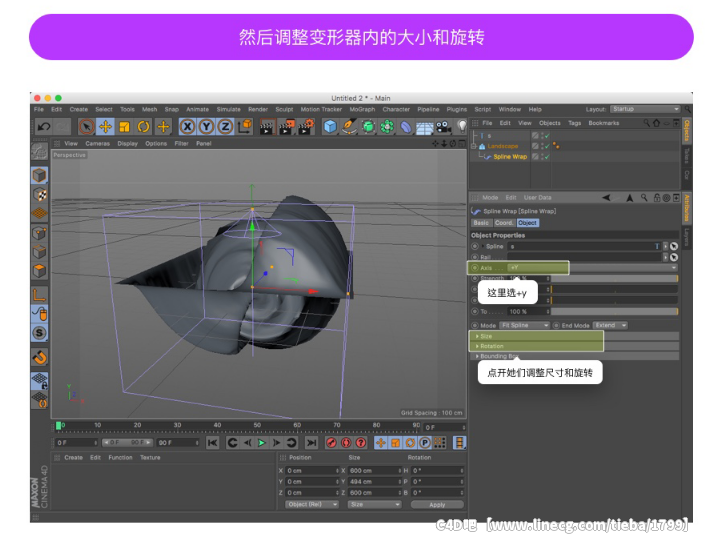
Task: Open the Simulate menu
Action: tap(228, 109)
